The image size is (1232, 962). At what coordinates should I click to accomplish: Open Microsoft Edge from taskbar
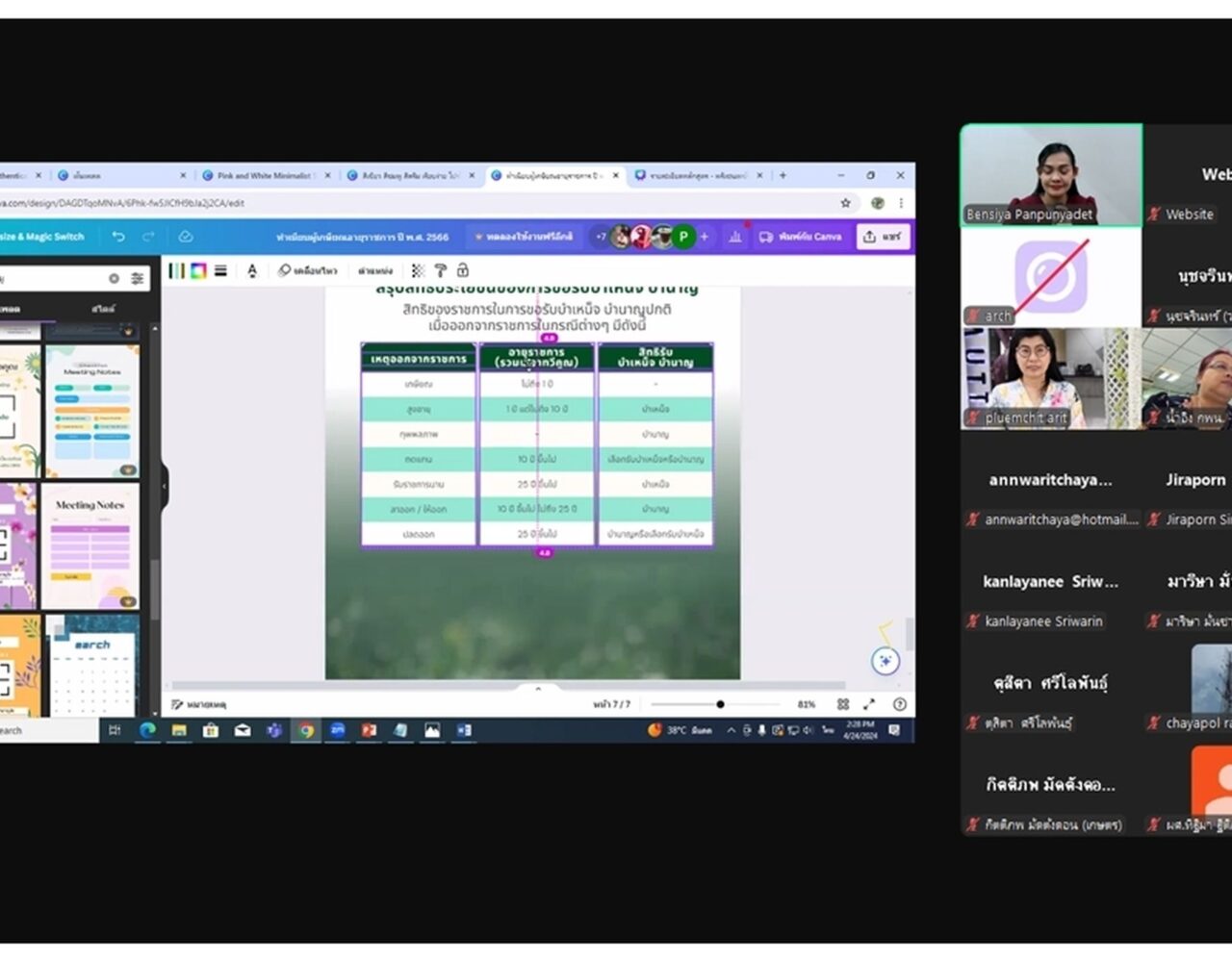[147, 730]
